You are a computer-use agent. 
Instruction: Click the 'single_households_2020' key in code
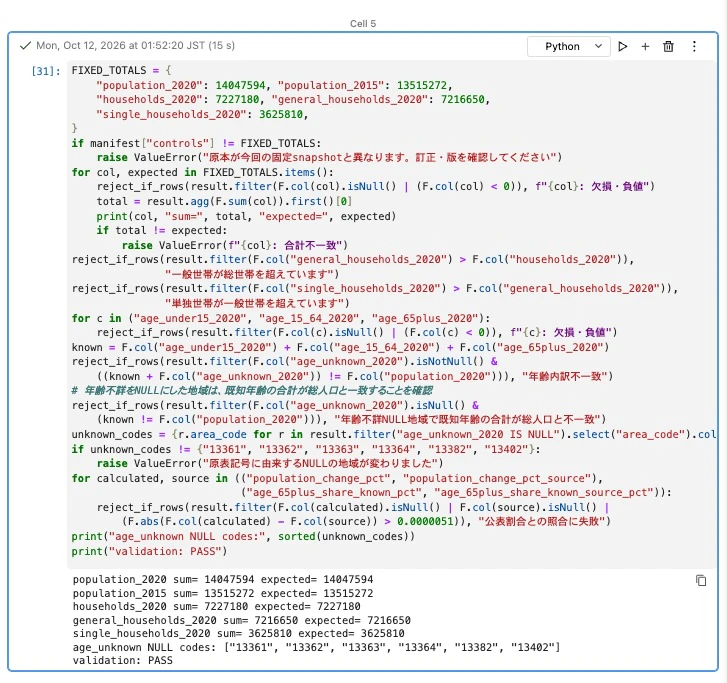(171, 114)
